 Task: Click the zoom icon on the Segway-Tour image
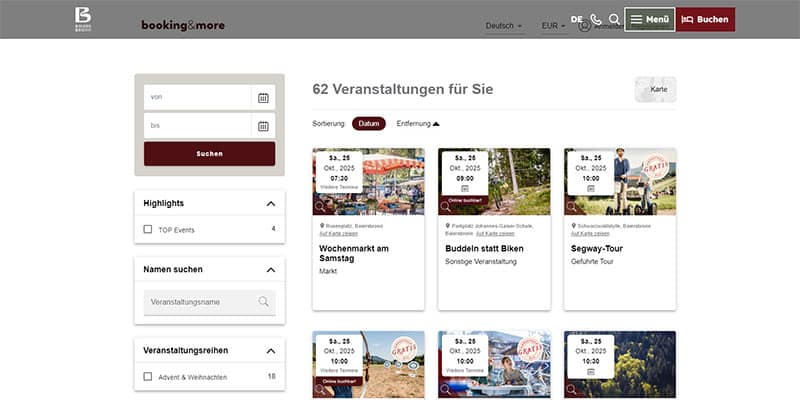pos(572,207)
